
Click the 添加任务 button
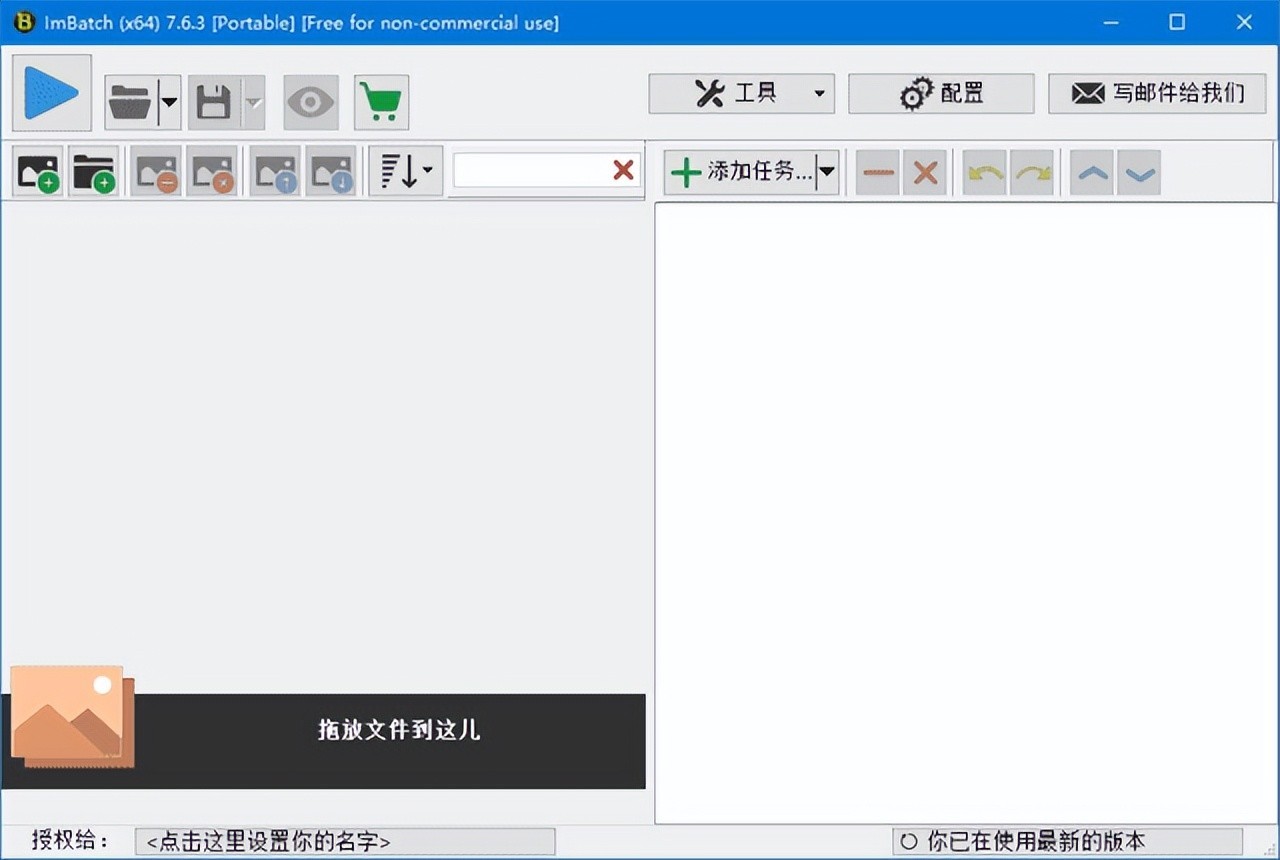click(740, 172)
